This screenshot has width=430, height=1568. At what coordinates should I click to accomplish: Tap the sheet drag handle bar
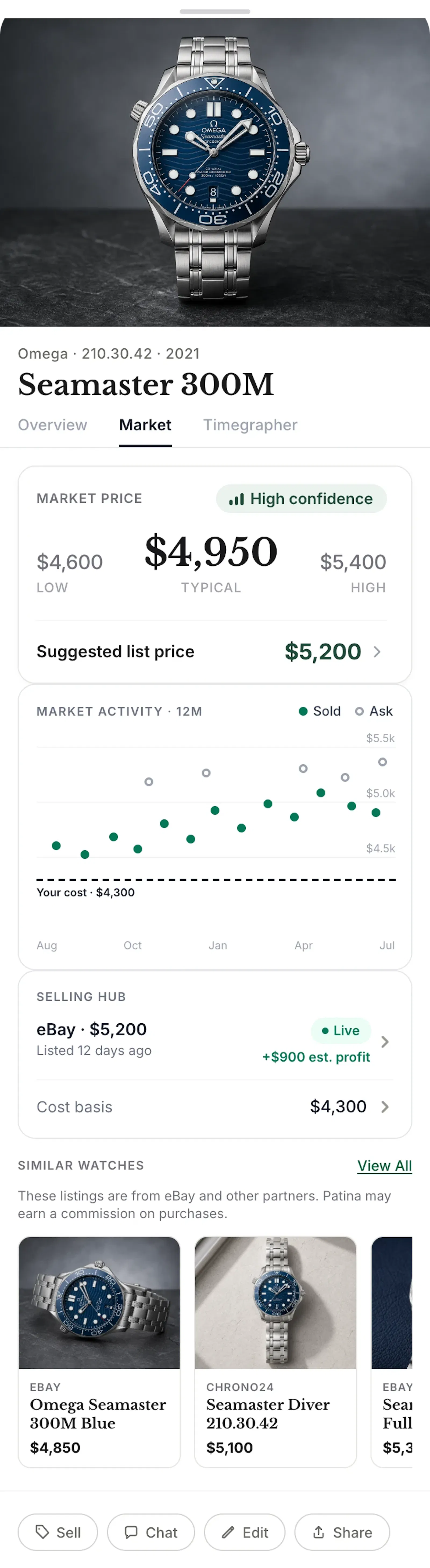(215, 12)
